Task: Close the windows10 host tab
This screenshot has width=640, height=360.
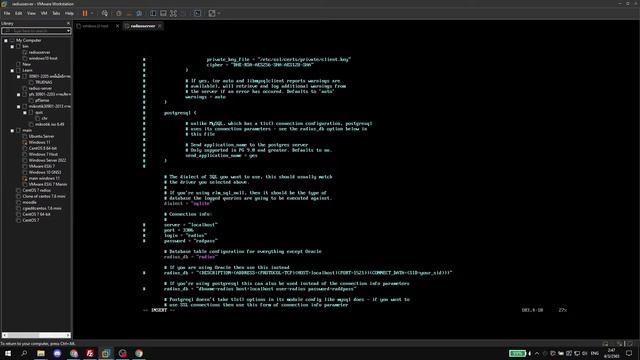Action: (118, 26)
